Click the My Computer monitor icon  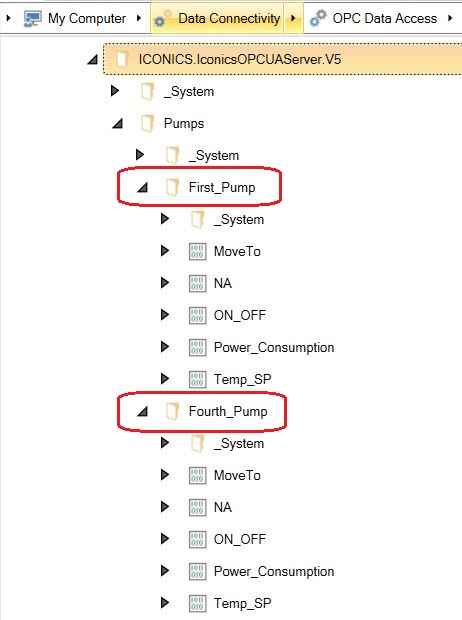click(32, 19)
